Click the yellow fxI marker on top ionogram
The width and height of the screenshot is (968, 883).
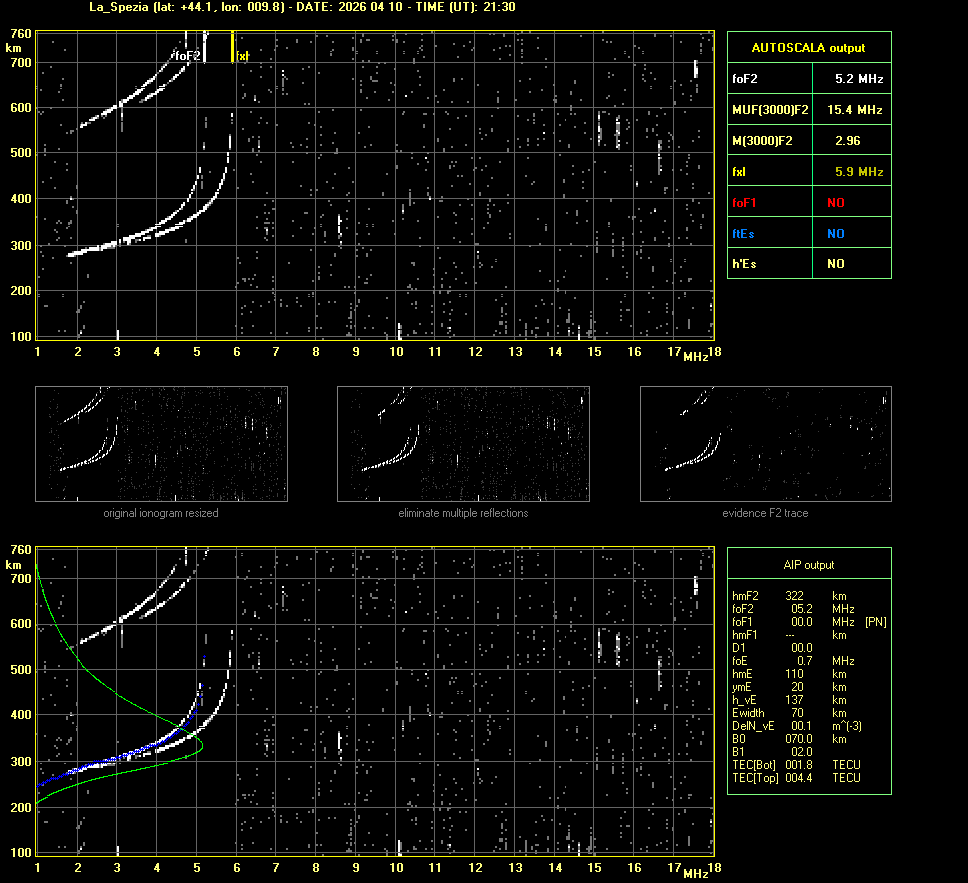(233, 47)
